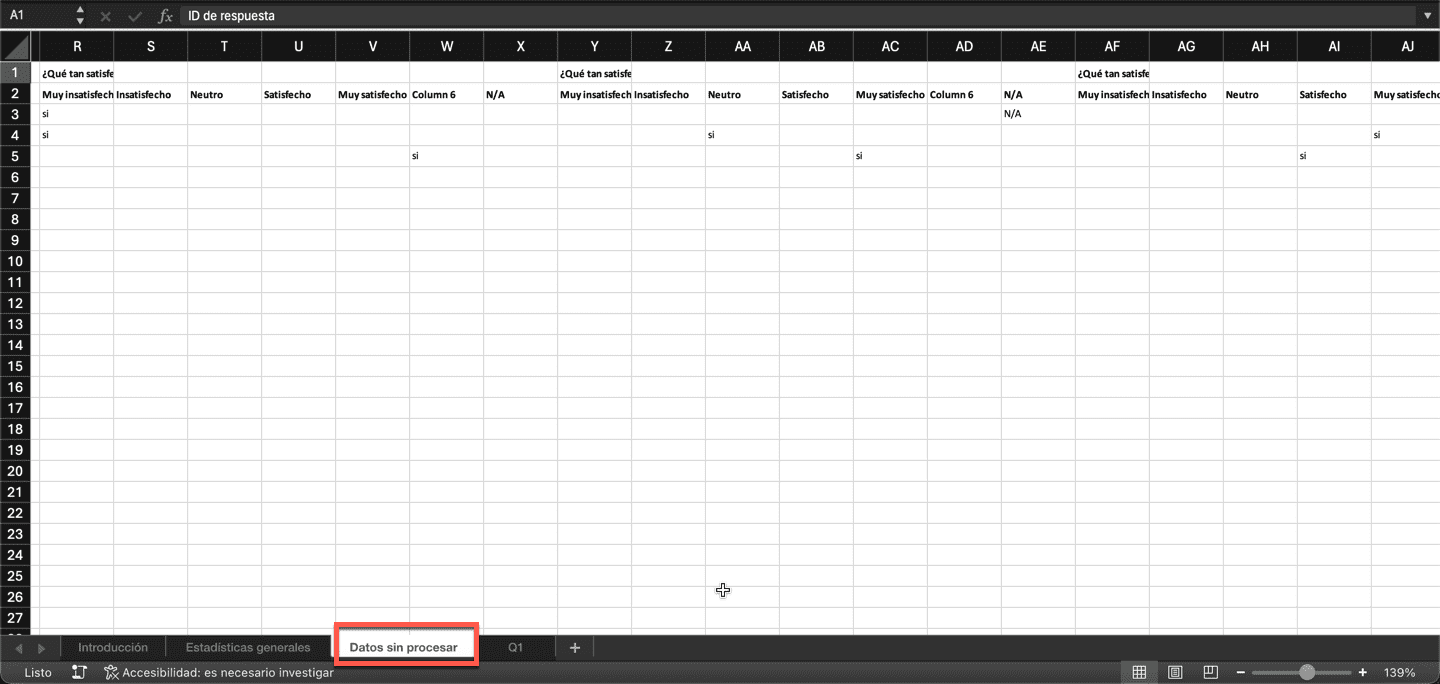
Task: Click the Listo status label
Action: click(x=38, y=673)
